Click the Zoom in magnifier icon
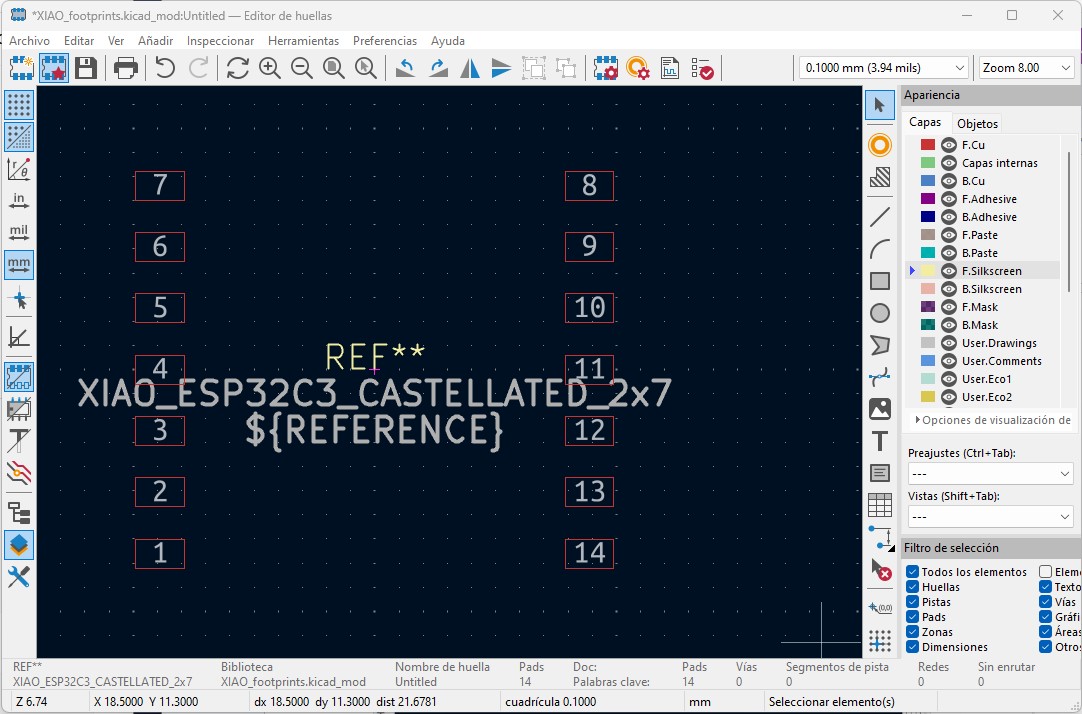This screenshot has width=1082, height=714. tap(270, 68)
